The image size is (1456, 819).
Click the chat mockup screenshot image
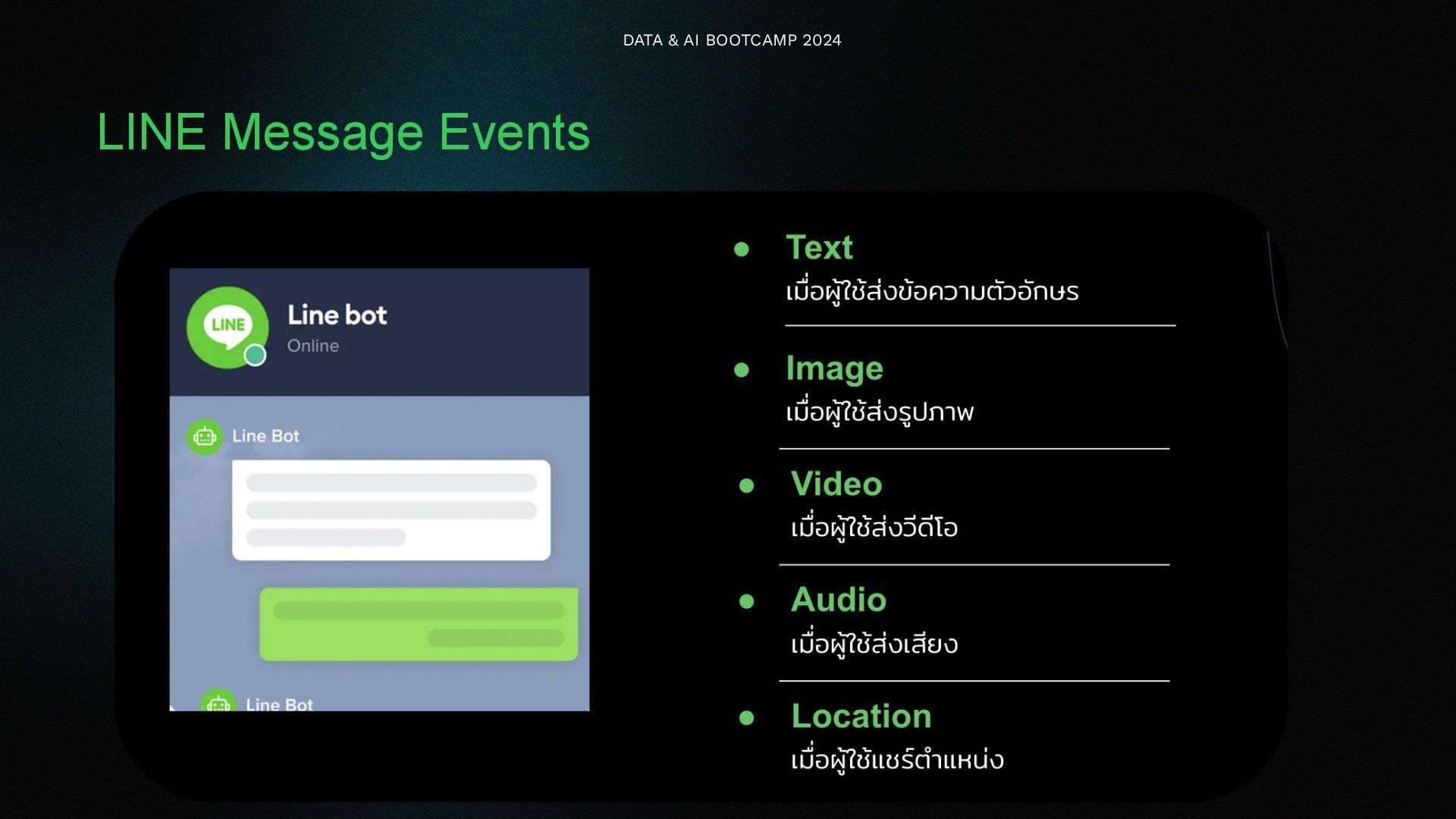pos(379,489)
